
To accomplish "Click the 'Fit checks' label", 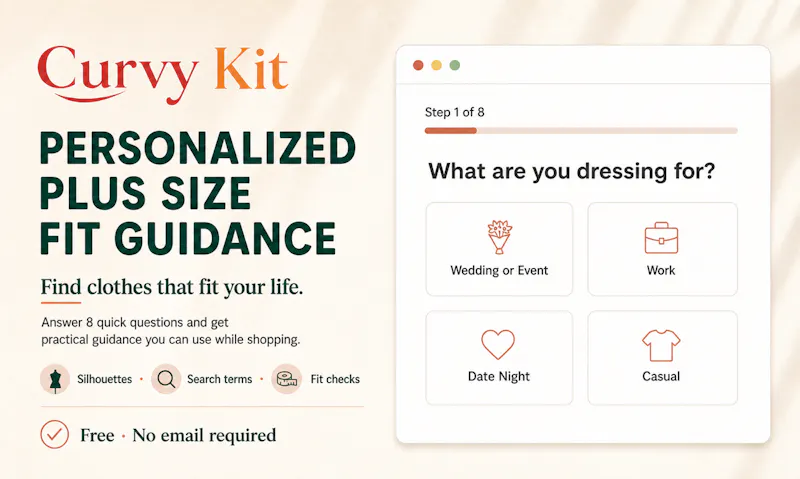I will tap(335, 379).
